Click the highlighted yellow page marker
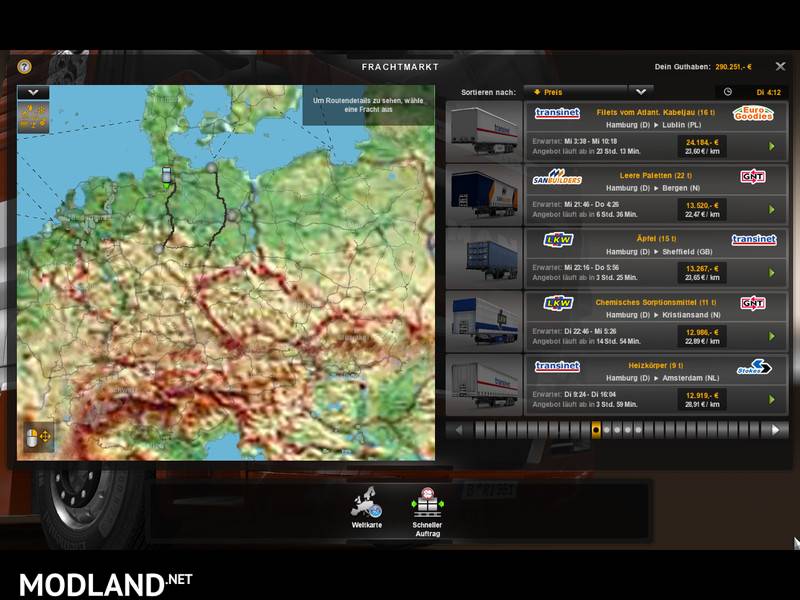The width and height of the screenshot is (800, 600). coord(595,430)
